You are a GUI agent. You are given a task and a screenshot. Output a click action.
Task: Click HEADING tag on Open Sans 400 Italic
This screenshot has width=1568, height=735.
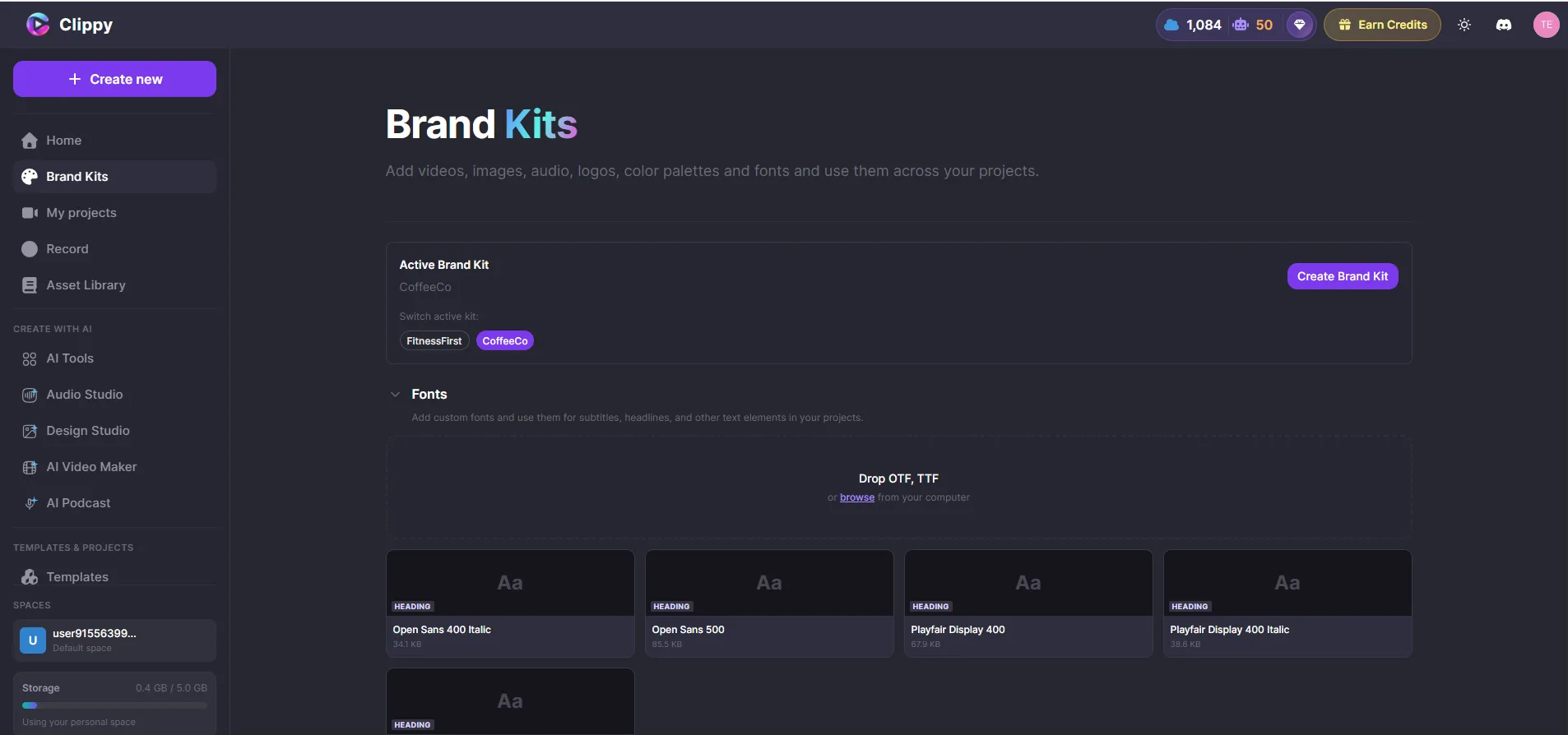coord(412,607)
